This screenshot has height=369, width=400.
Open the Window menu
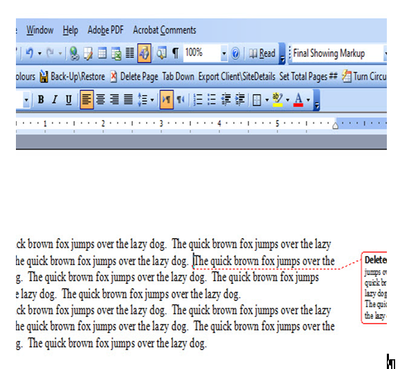[40, 30]
